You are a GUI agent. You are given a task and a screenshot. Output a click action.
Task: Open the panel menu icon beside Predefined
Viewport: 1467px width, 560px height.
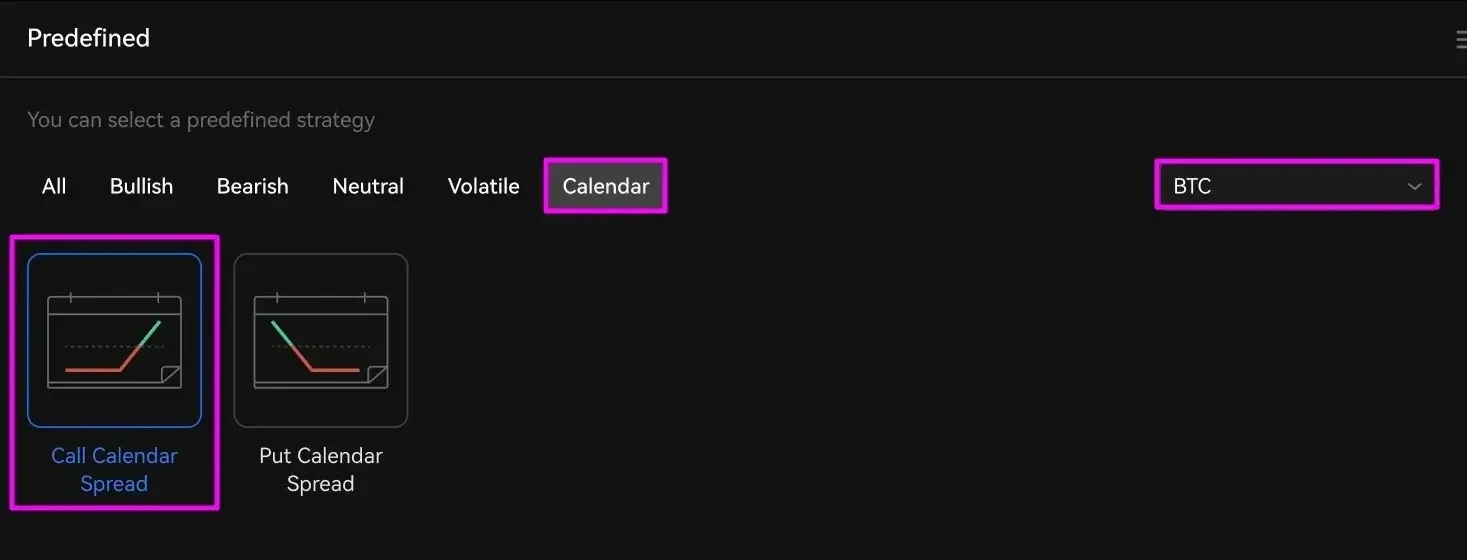coord(1461,39)
